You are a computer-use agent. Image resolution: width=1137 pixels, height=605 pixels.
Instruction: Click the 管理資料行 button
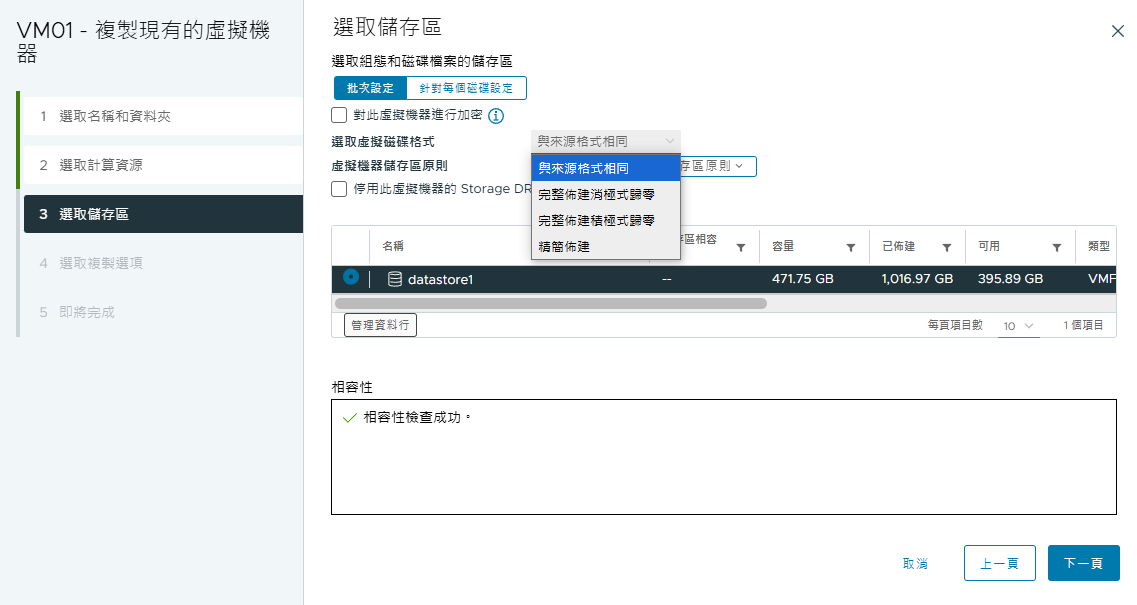380,325
